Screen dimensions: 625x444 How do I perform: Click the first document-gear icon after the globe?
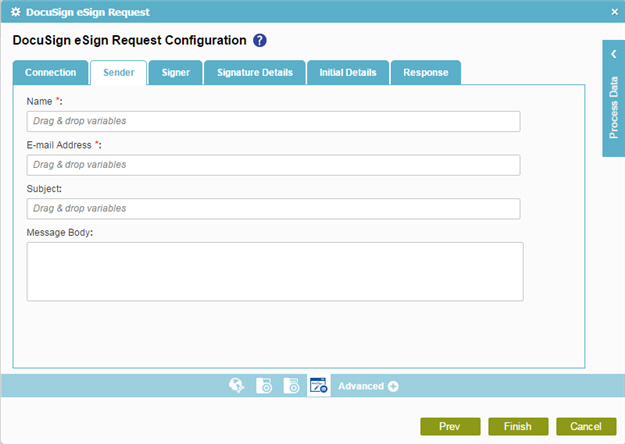264,386
